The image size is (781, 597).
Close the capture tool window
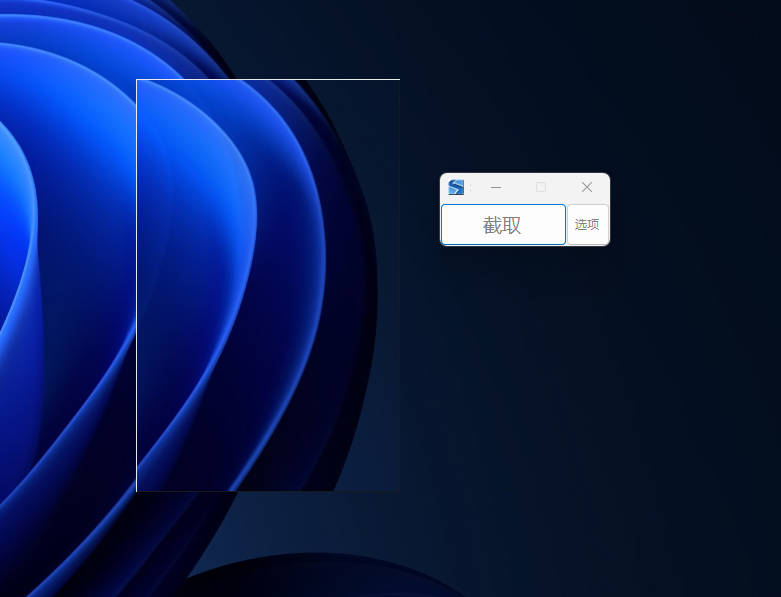[x=587, y=187]
